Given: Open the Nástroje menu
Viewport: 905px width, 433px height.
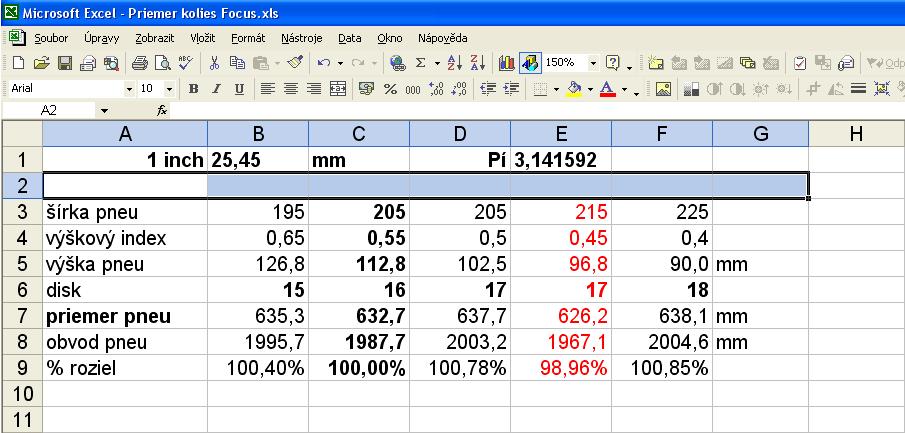Looking at the screenshot, I should 301,38.
